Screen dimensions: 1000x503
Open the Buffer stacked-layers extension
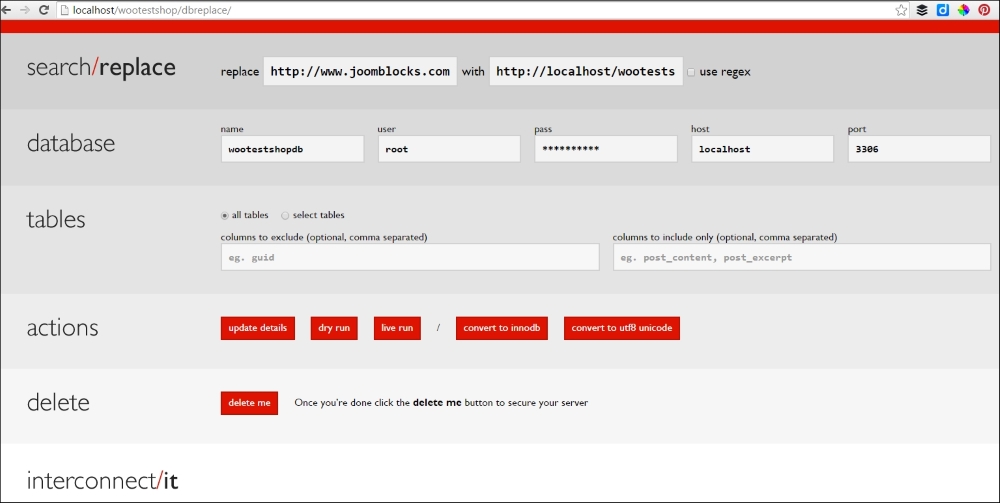pyautogui.click(x=922, y=10)
